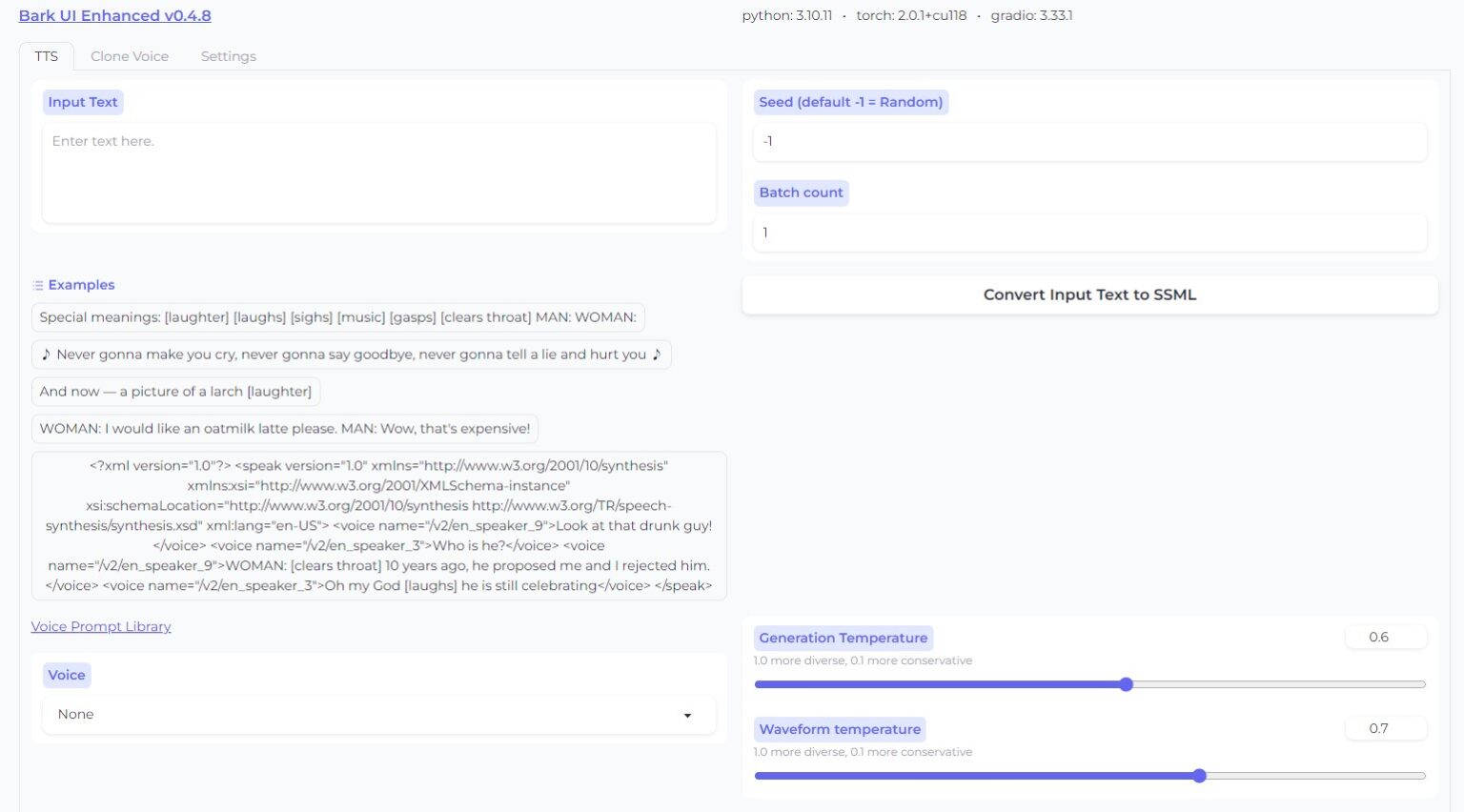Pick the oatmilk latte example

point(284,429)
